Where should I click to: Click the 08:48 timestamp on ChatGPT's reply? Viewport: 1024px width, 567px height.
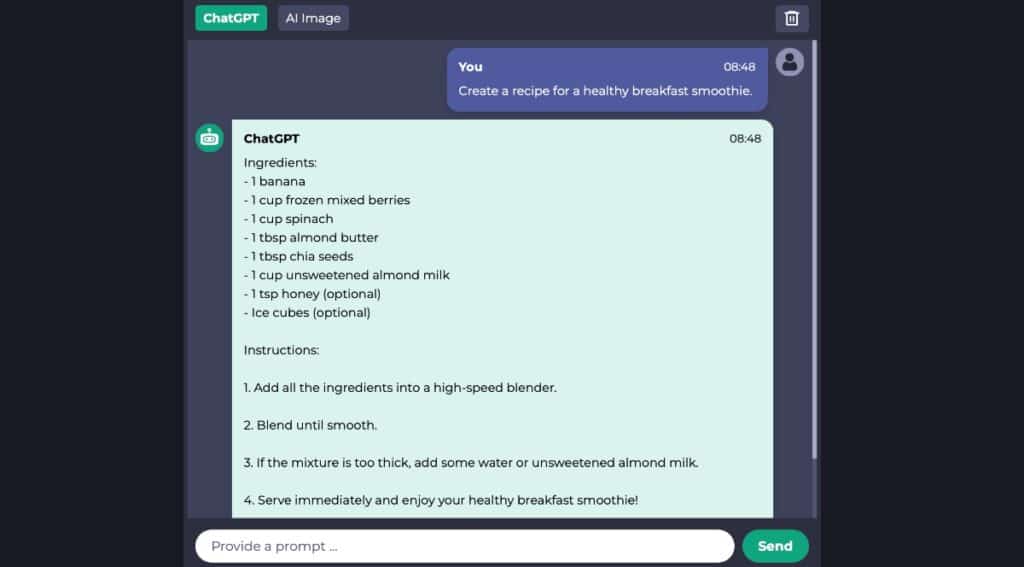(x=745, y=138)
